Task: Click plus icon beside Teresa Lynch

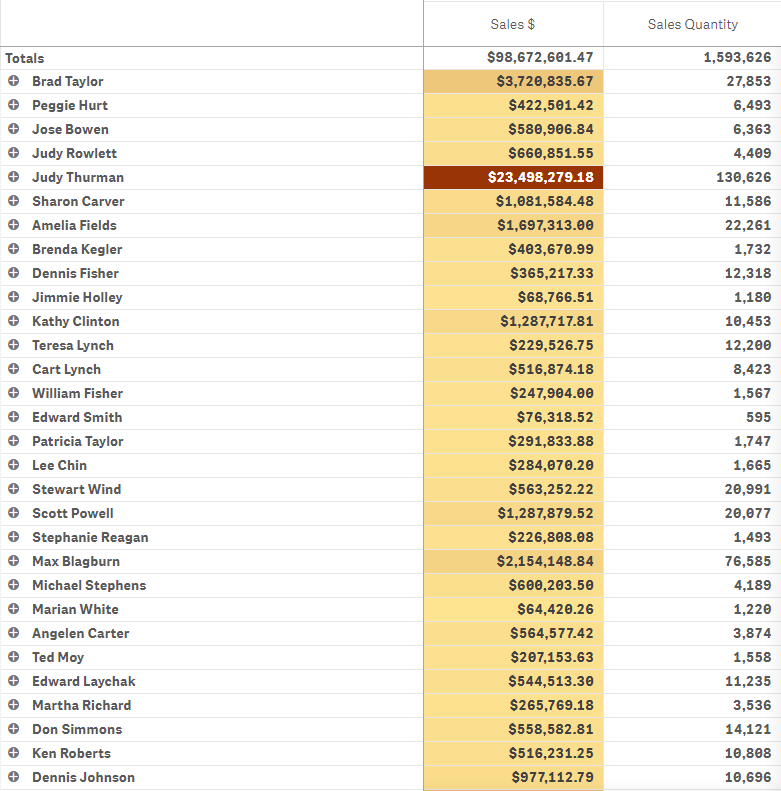Action: [x=14, y=345]
